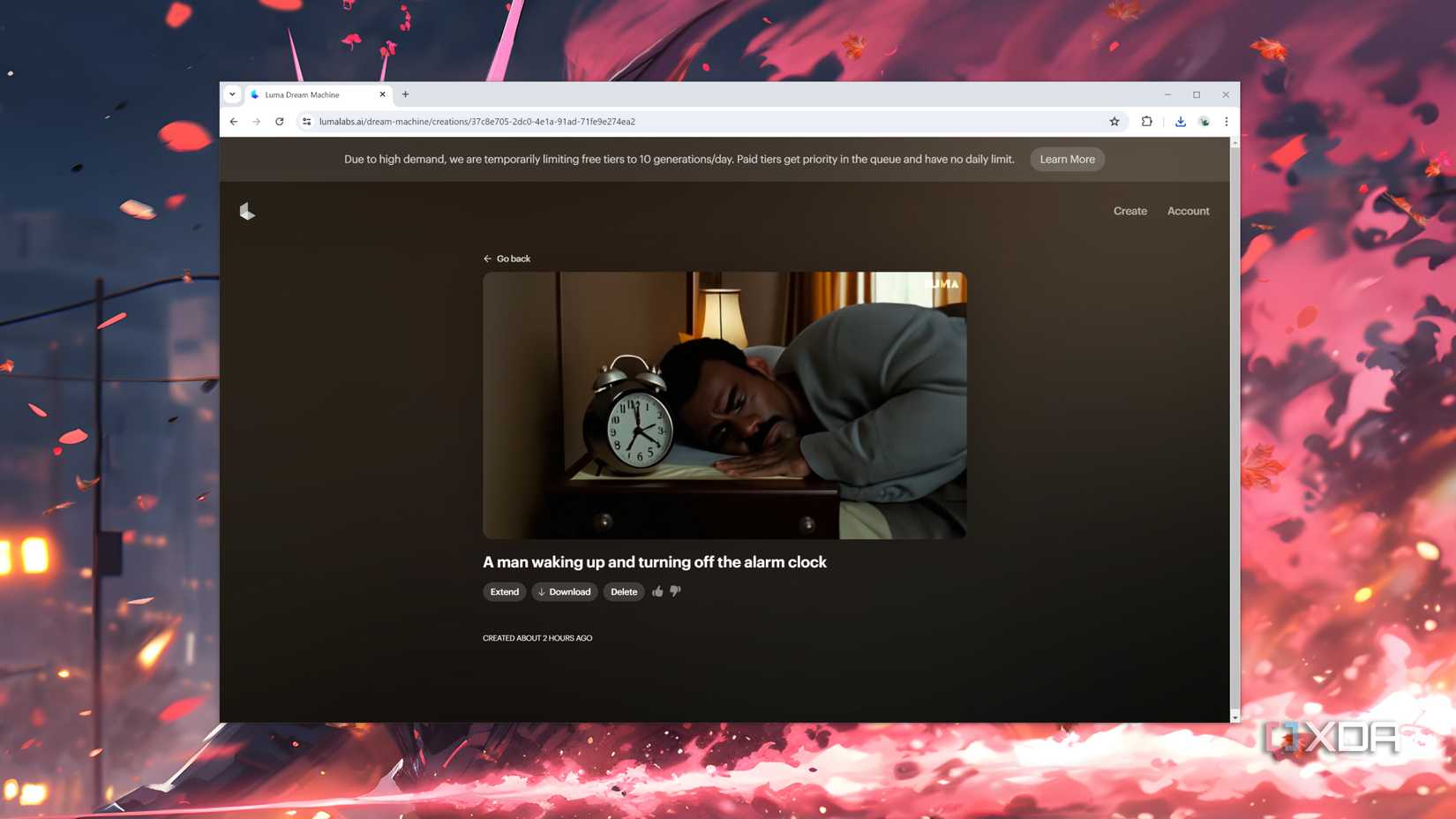Screen dimensions: 1456x819
Task: Close the Luma Dream Machine tab
Action: pyautogui.click(x=382, y=94)
